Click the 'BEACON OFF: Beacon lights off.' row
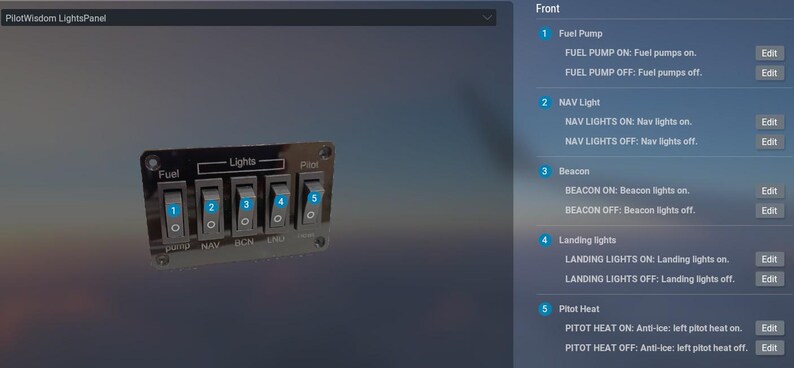 click(x=630, y=210)
